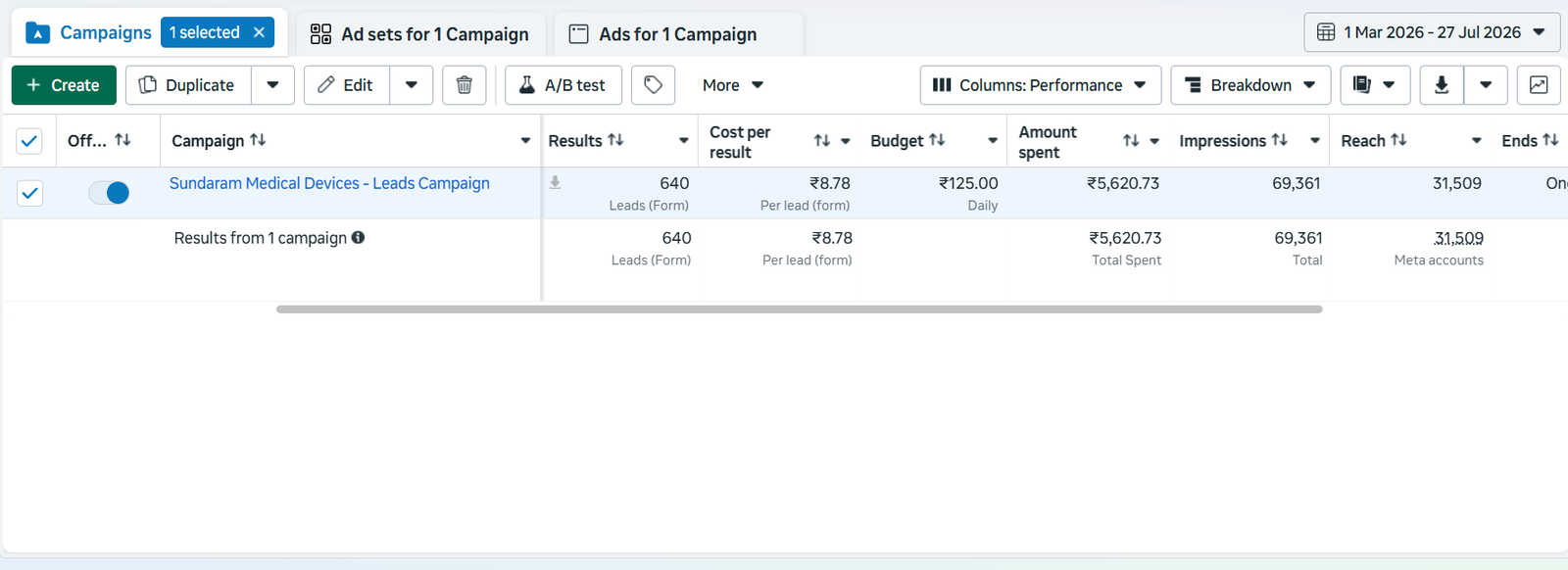Open the date range picker 1 Mar 2026
The image size is (1568, 570).
click(x=1432, y=32)
